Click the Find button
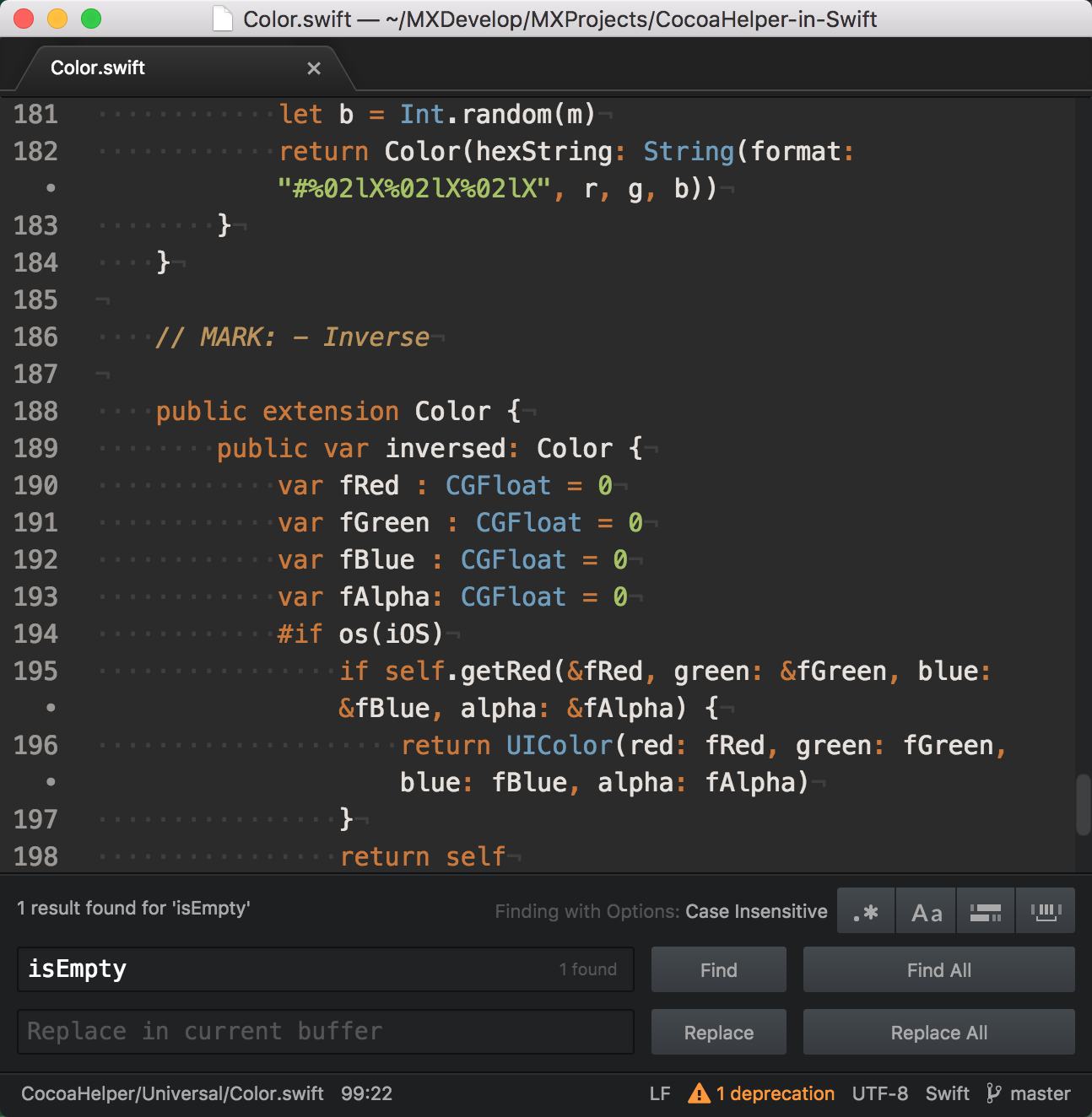The height and width of the screenshot is (1117, 1092). (719, 970)
